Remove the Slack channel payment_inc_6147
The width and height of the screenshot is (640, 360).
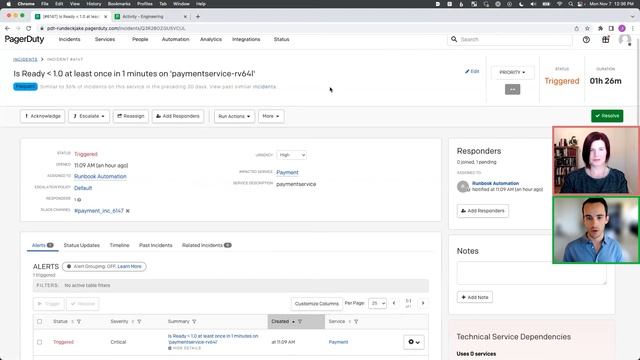tap(128, 211)
